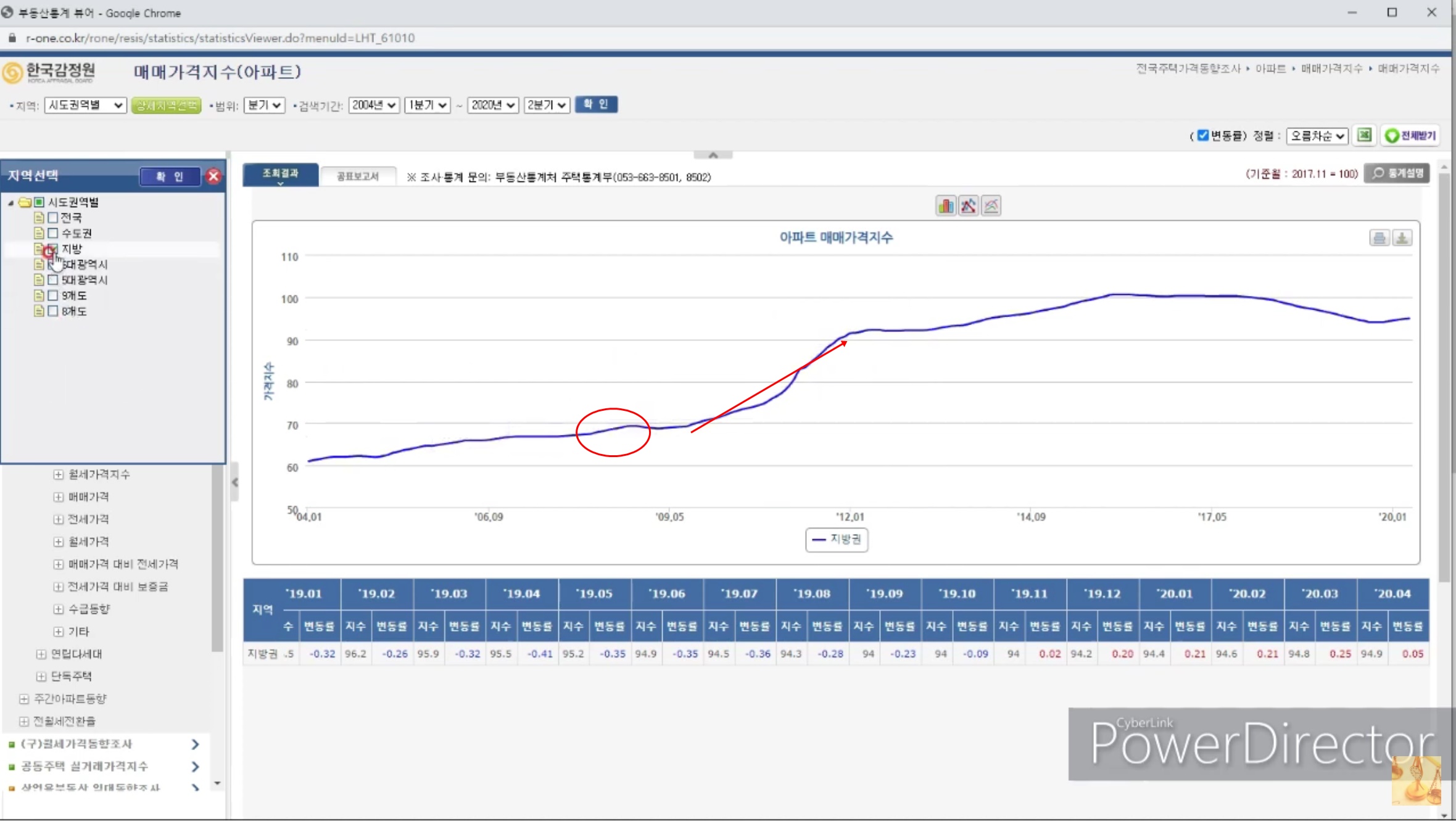Click the Excel export icon
This screenshot has height=821, width=1456.
(1364, 136)
